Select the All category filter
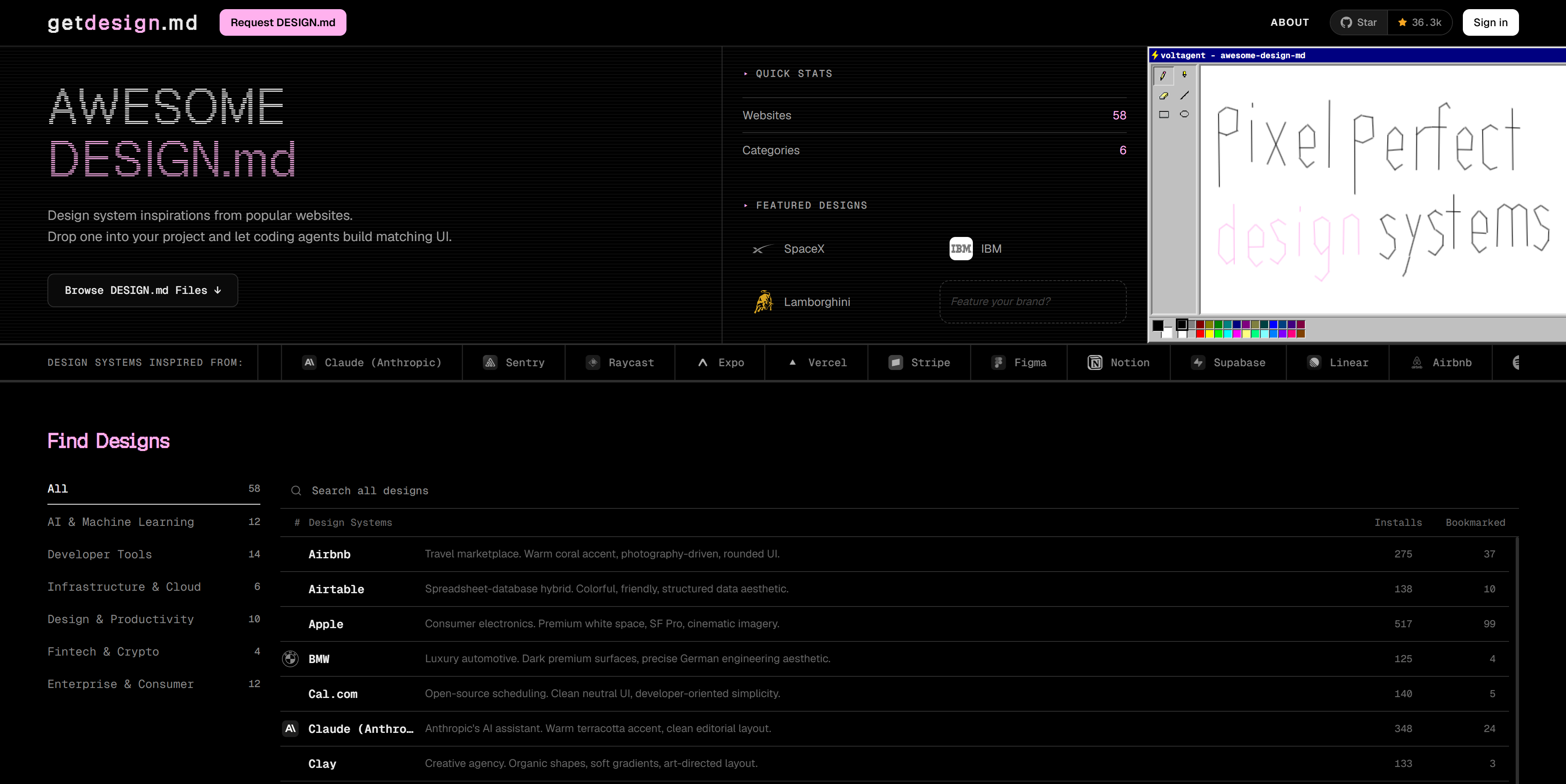1566x784 pixels. click(x=154, y=488)
